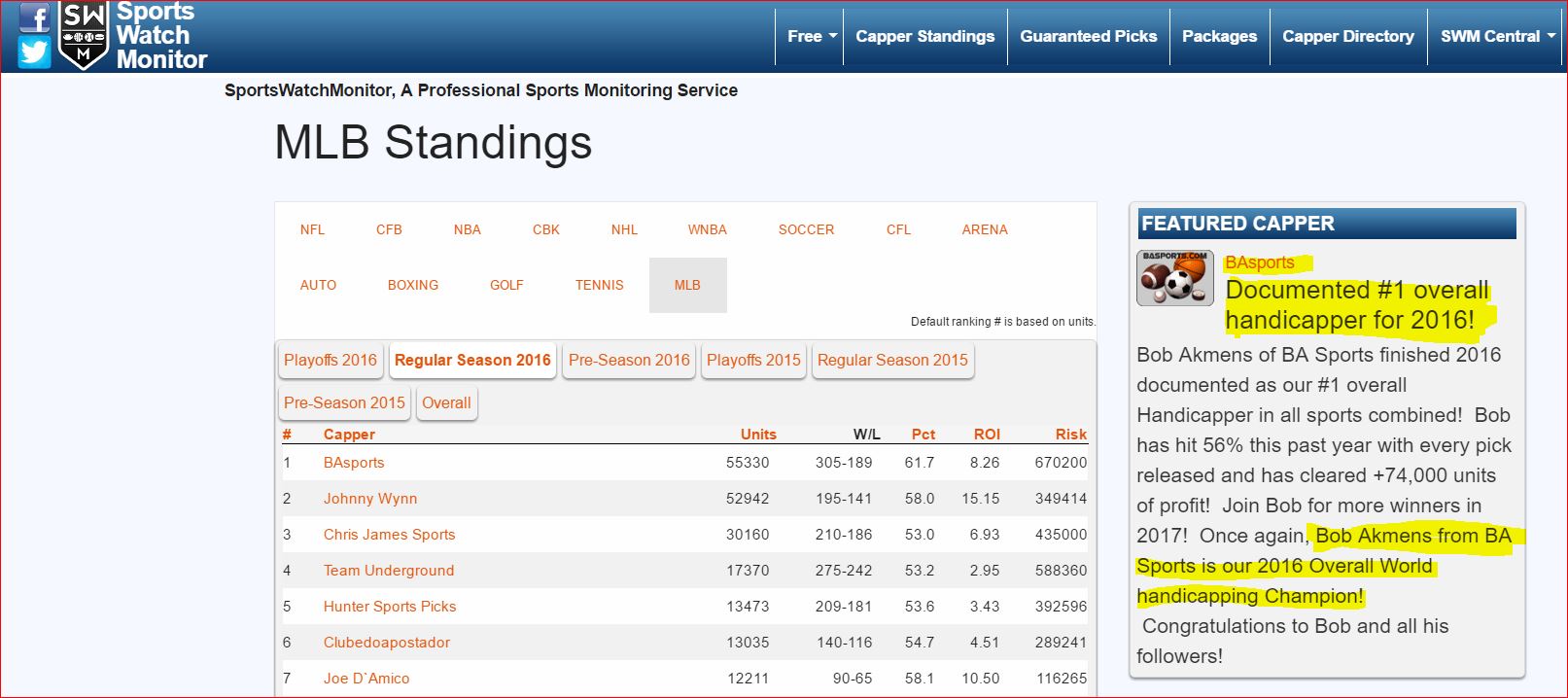This screenshot has width=1568, height=698.
Task: Open the Facebook page icon
Action: point(35,17)
